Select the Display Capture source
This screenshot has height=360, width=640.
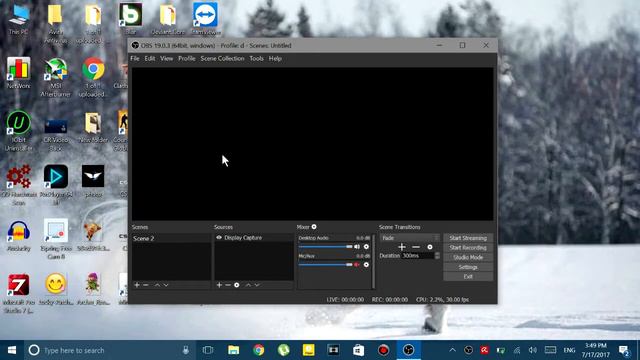254,238
